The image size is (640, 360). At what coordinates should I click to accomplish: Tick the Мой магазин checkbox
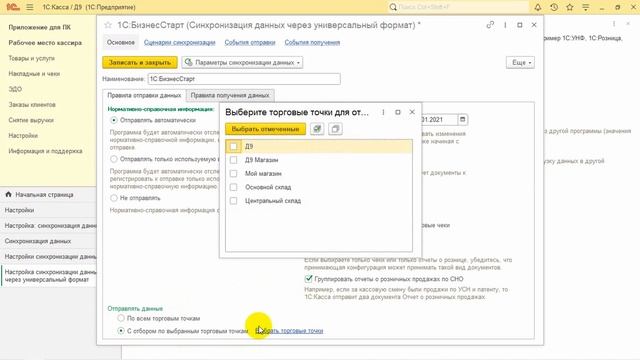click(233, 173)
